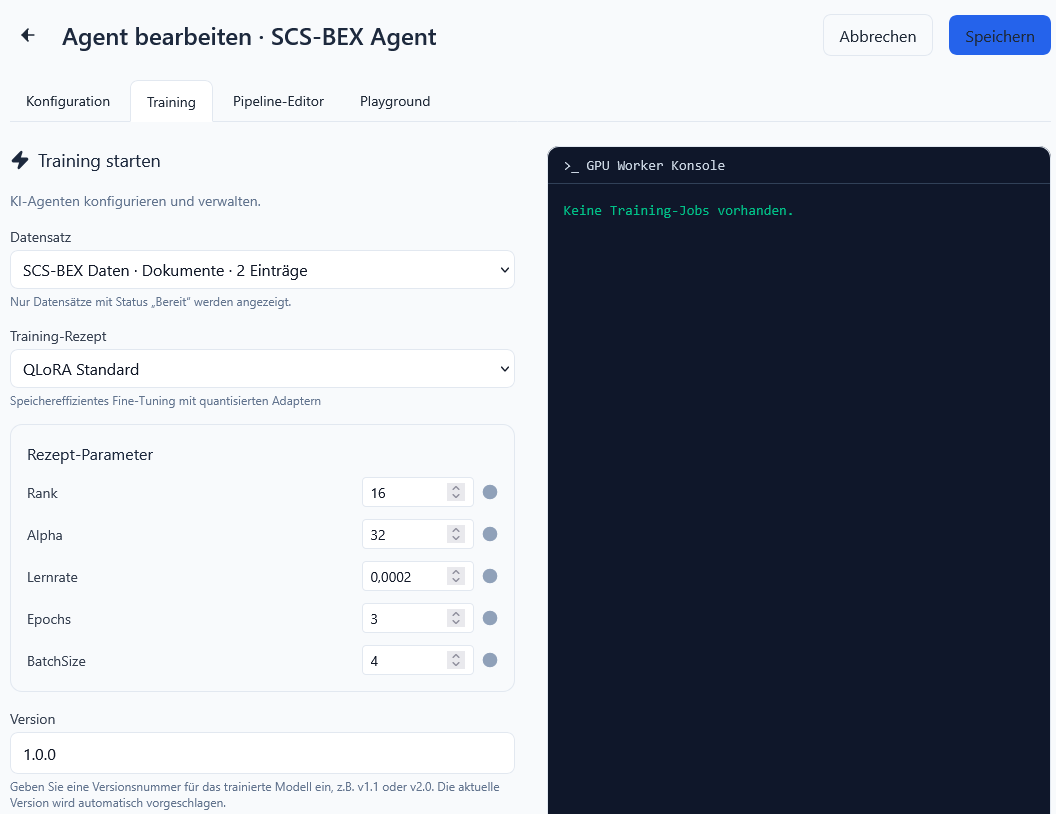Click the gray circle icon beside Lernrate
The image size is (1056, 814).
[x=490, y=576]
